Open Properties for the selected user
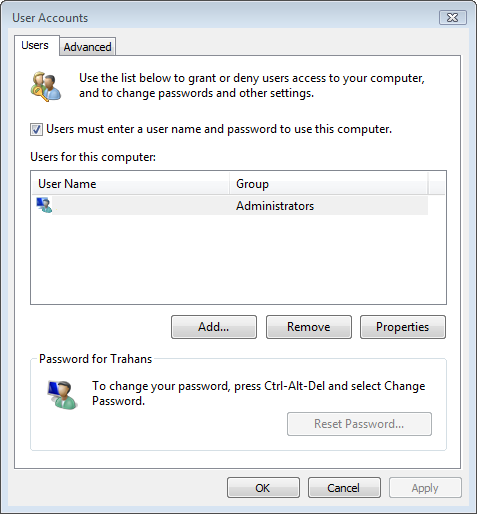477x514 pixels. point(403,327)
